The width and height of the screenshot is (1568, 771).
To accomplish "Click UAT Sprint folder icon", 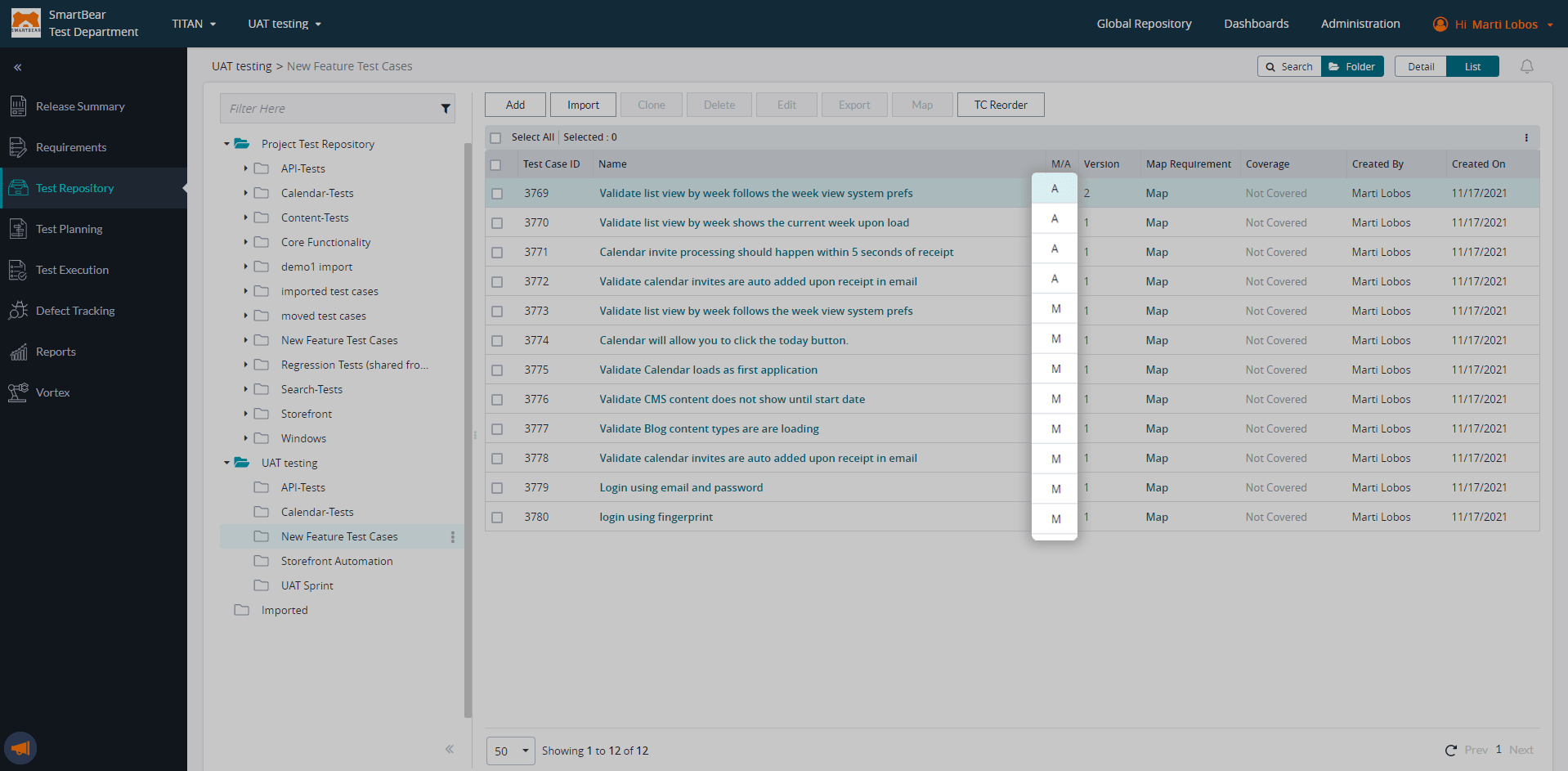I will [x=261, y=585].
